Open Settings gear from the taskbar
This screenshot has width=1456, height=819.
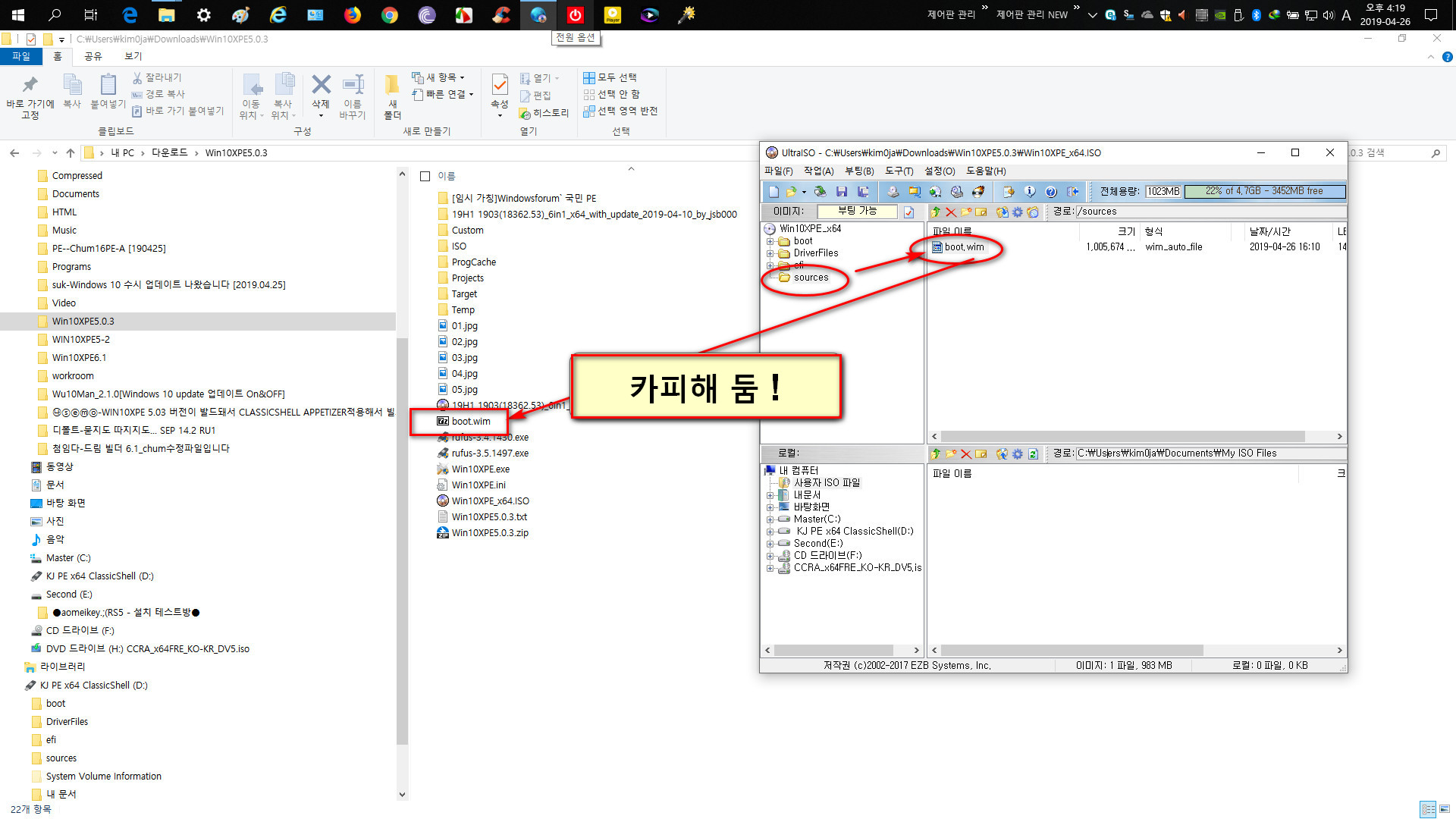[x=203, y=14]
